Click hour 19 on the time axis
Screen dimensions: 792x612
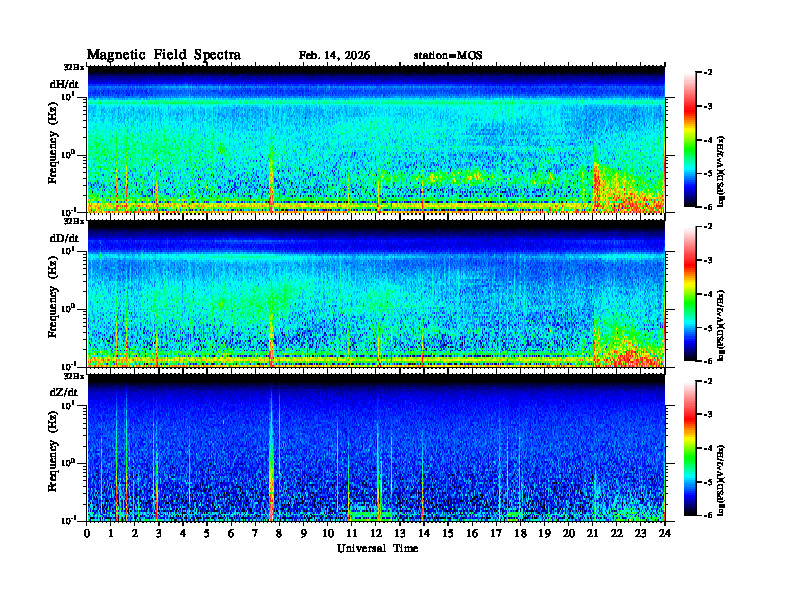point(544,534)
